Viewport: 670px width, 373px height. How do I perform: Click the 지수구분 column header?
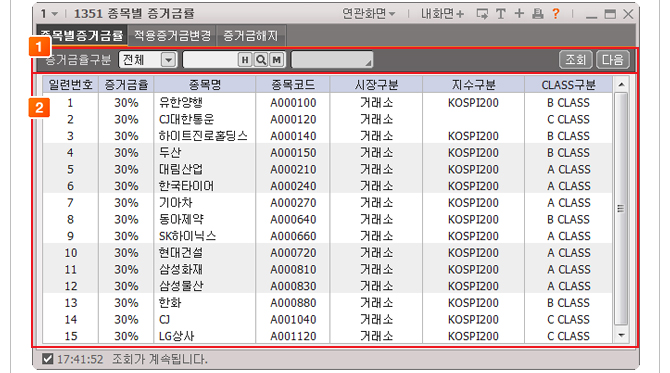473,85
